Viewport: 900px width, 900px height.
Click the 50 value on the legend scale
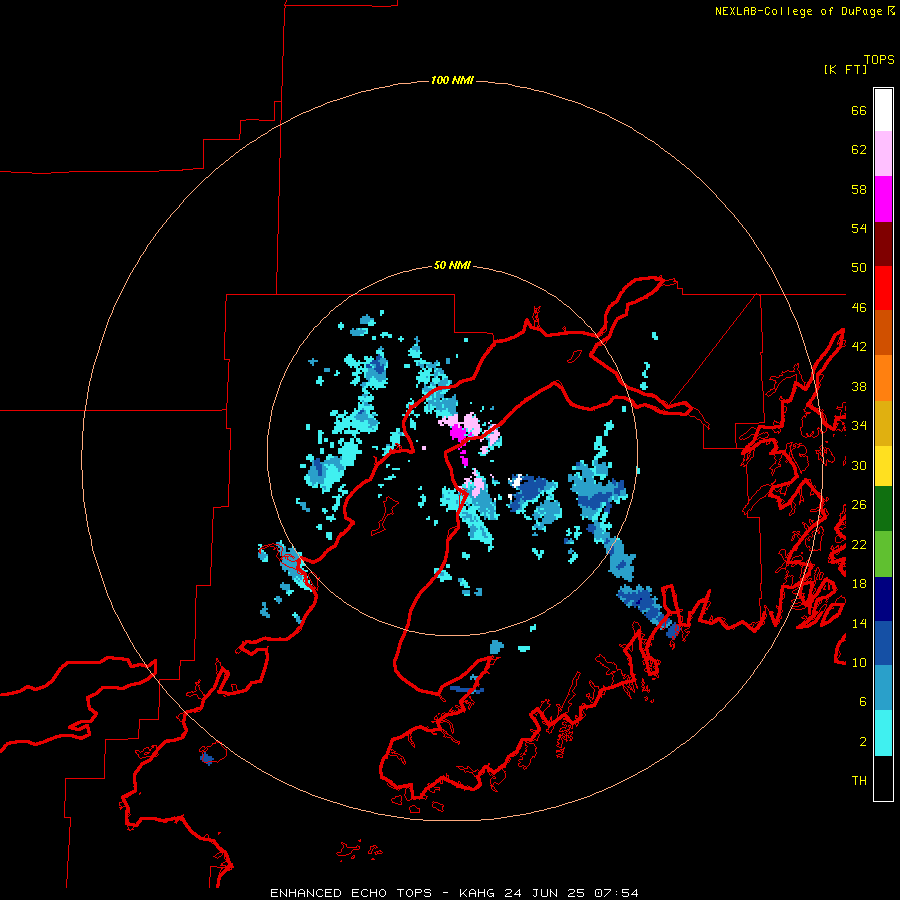[859, 268]
